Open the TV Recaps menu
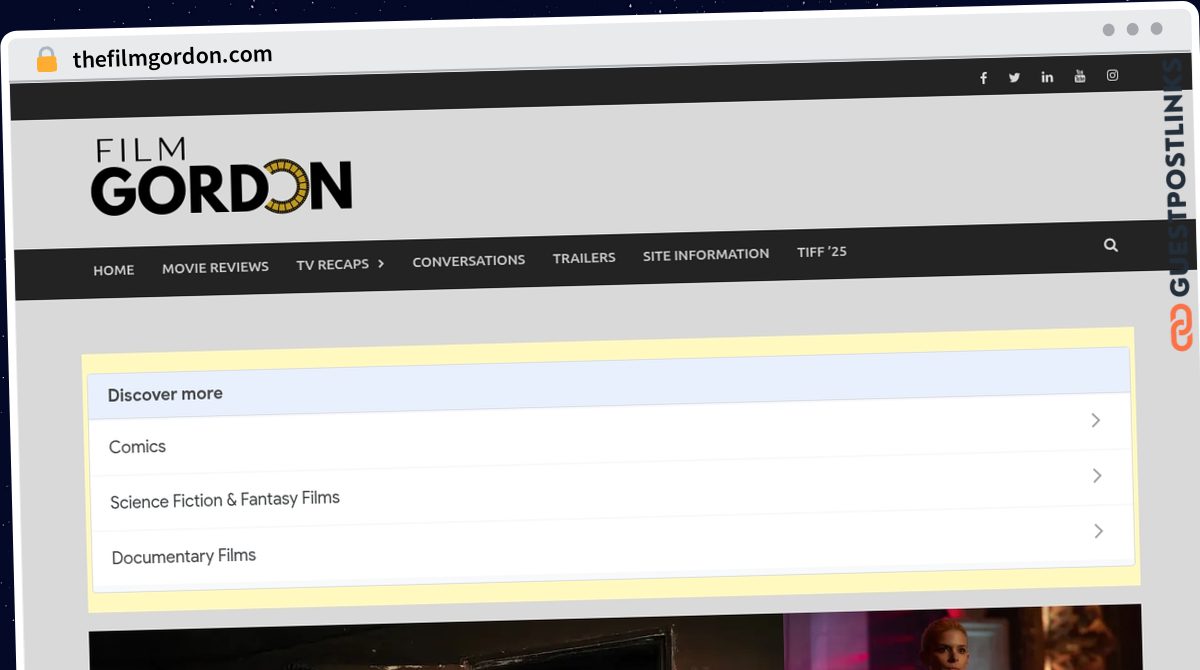Screen dimensions: 1200x670 (333, 265)
